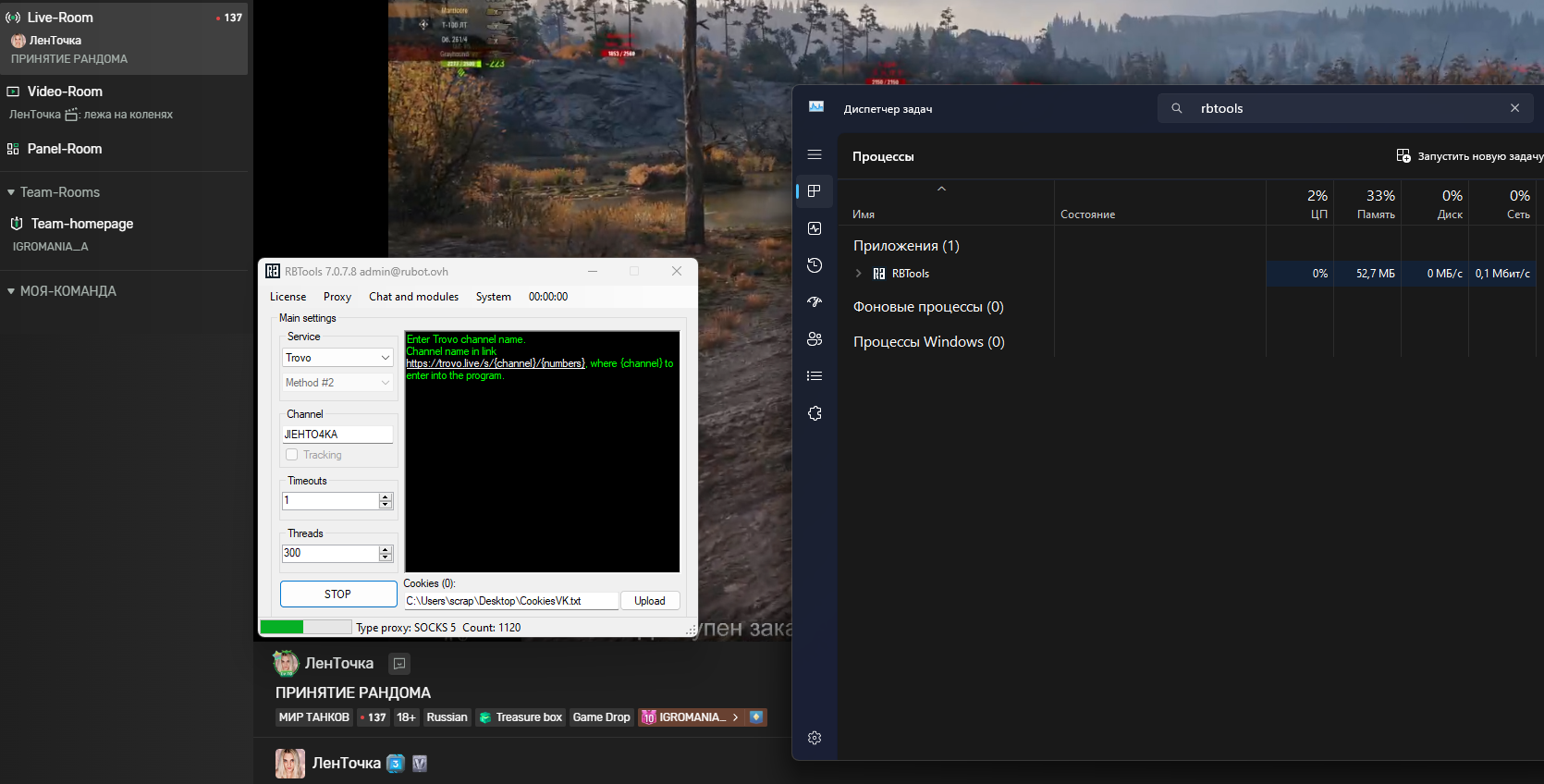
Task: Open the Details page in Task Manager
Action: (x=815, y=376)
